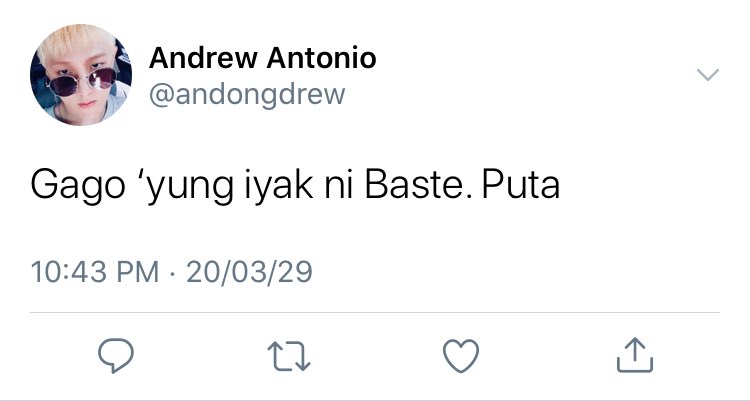The height and width of the screenshot is (401, 750).
Task: Like the tweet with the heart icon
Action: pyautogui.click(x=461, y=356)
